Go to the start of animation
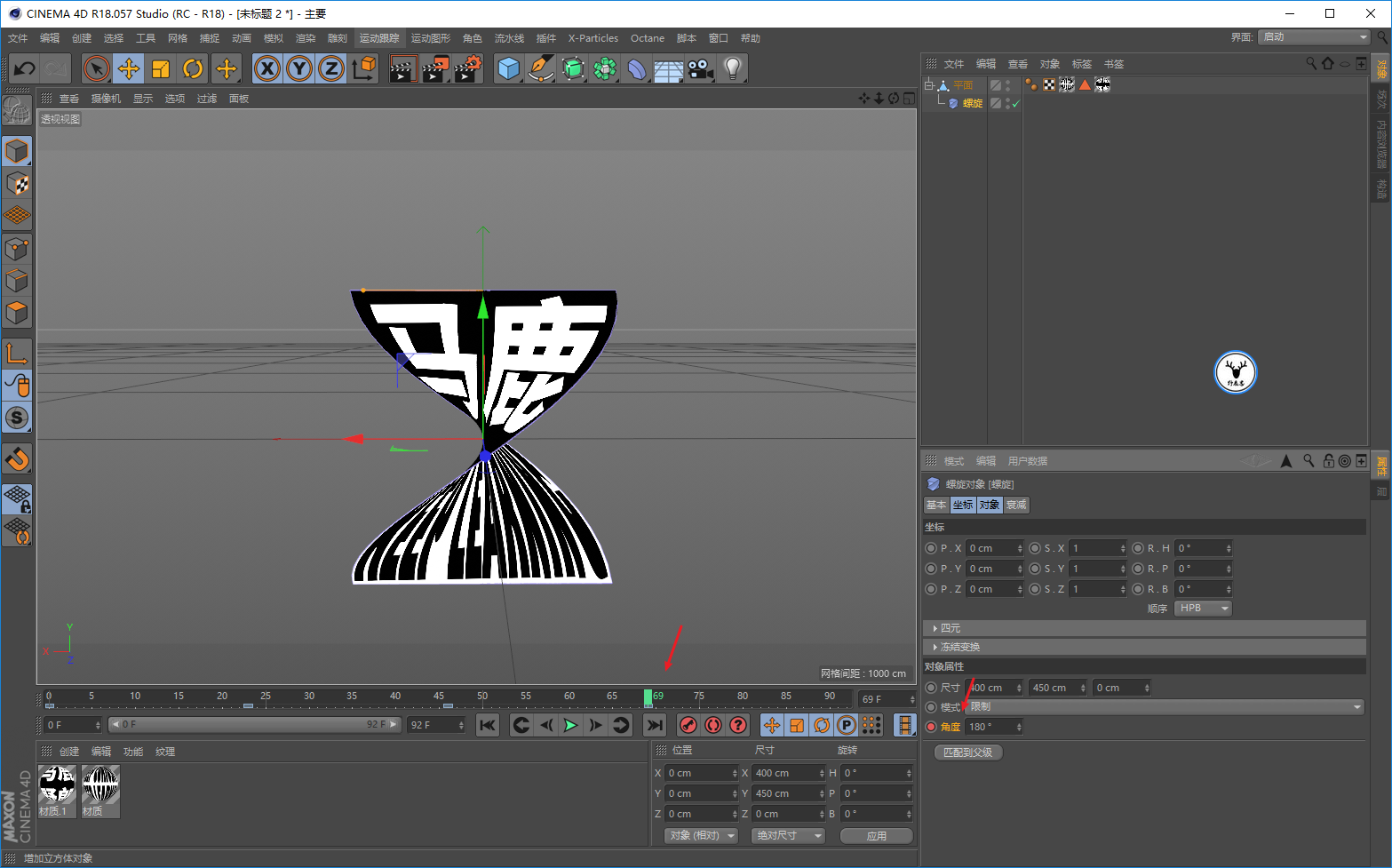This screenshot has width=1392, height=868. [x=488, y=725]
